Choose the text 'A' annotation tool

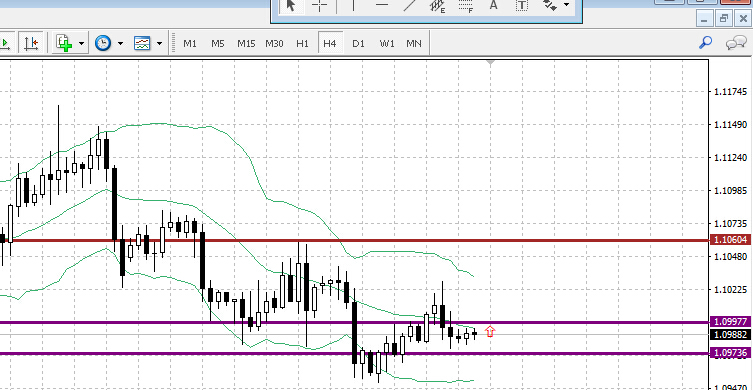(x=493, y=6)
